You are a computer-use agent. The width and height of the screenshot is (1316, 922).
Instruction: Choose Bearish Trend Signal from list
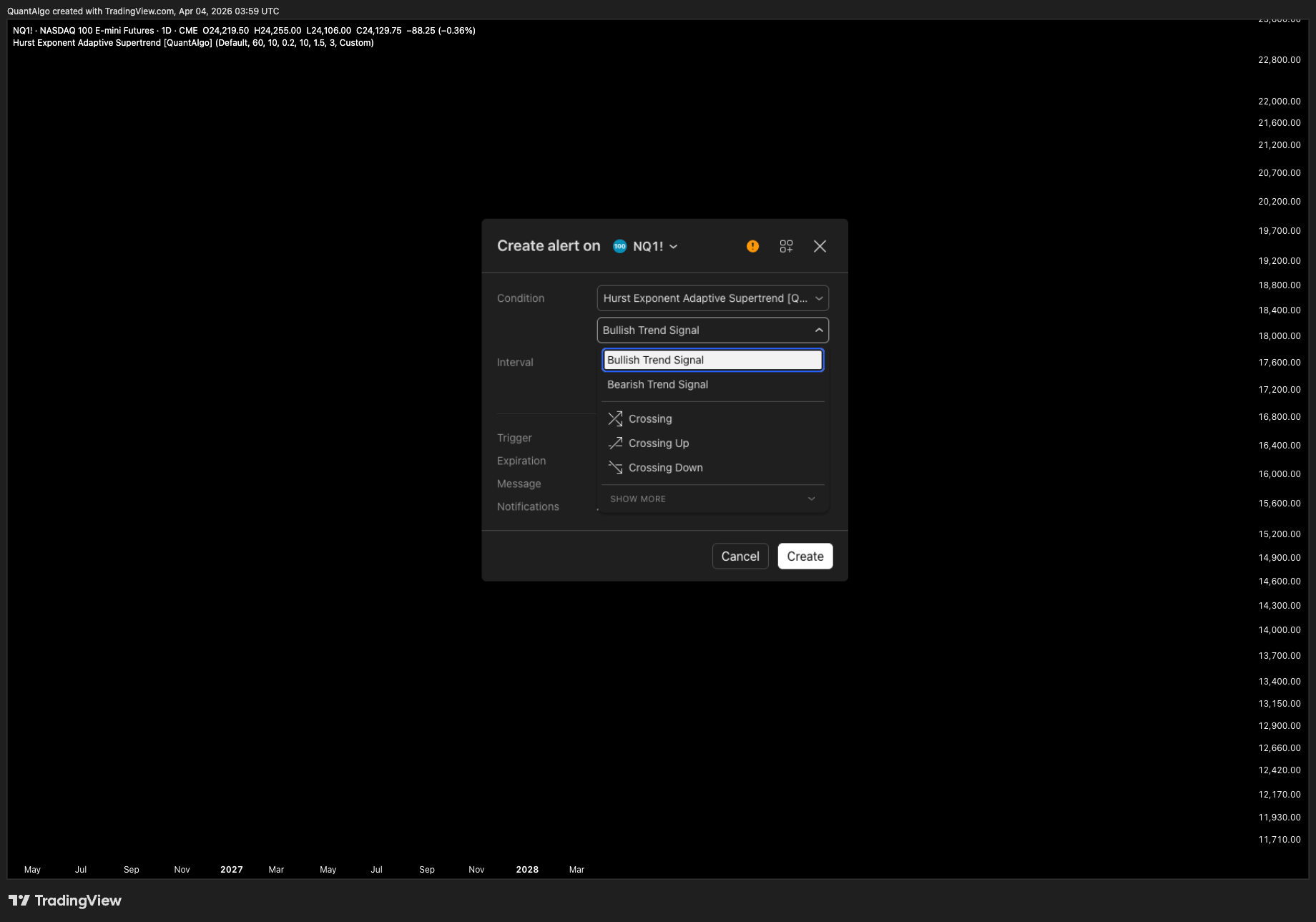[x=712, y=384]
